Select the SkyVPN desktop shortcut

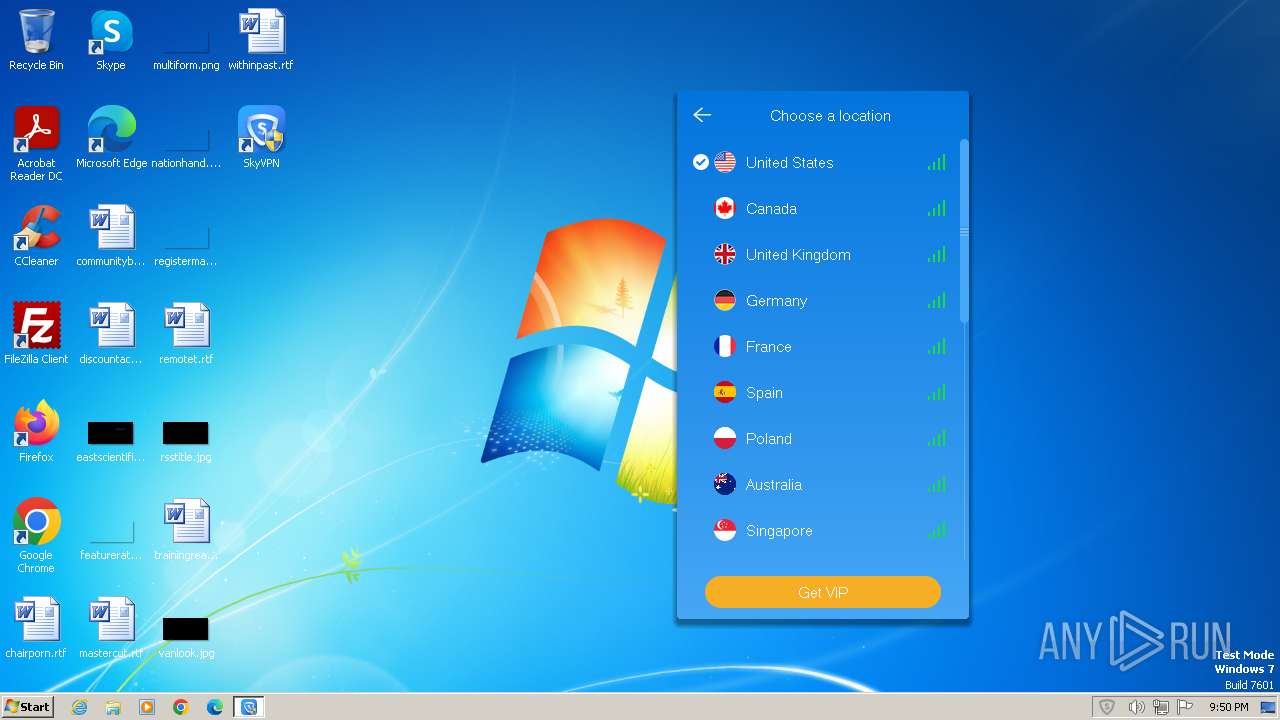[261, 138]
